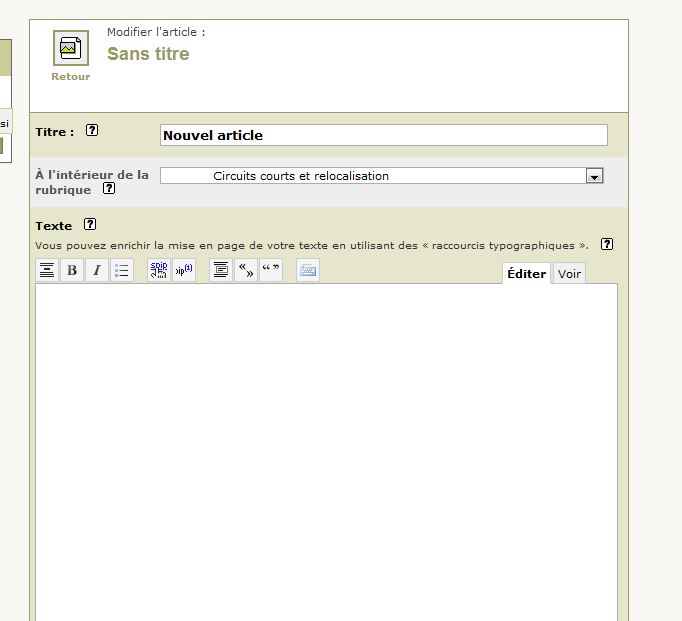
Task: Click the keyboard special characters icon
Action: [x=308, y=270]
